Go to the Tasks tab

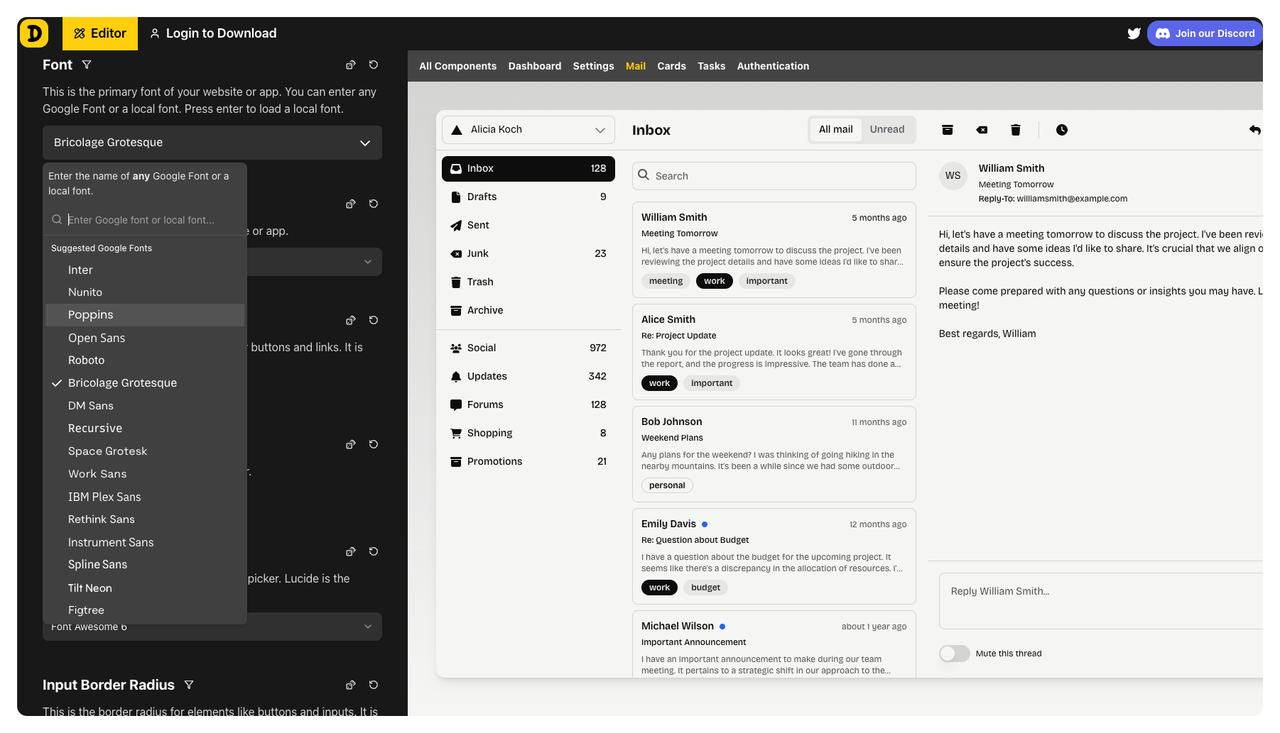click(x=711, y=66)
